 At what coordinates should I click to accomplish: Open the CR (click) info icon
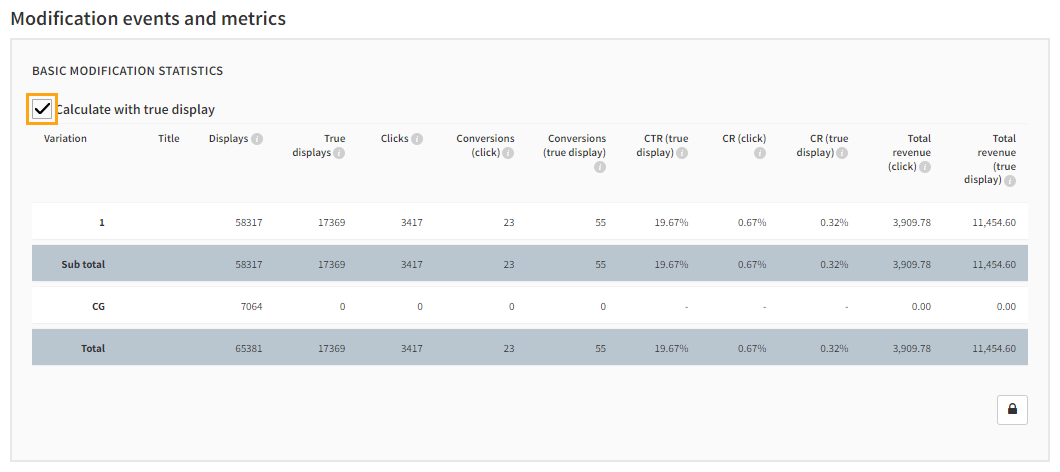(x=760, y=153)
